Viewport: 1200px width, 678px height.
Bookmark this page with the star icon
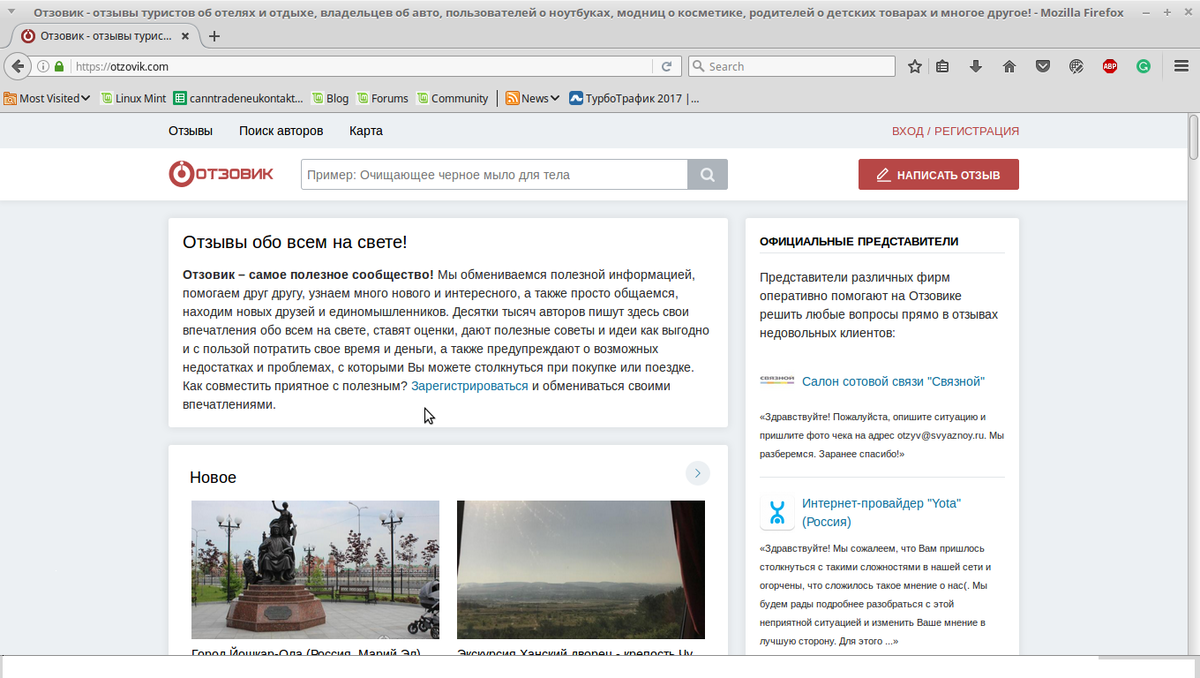click(915, 67)
